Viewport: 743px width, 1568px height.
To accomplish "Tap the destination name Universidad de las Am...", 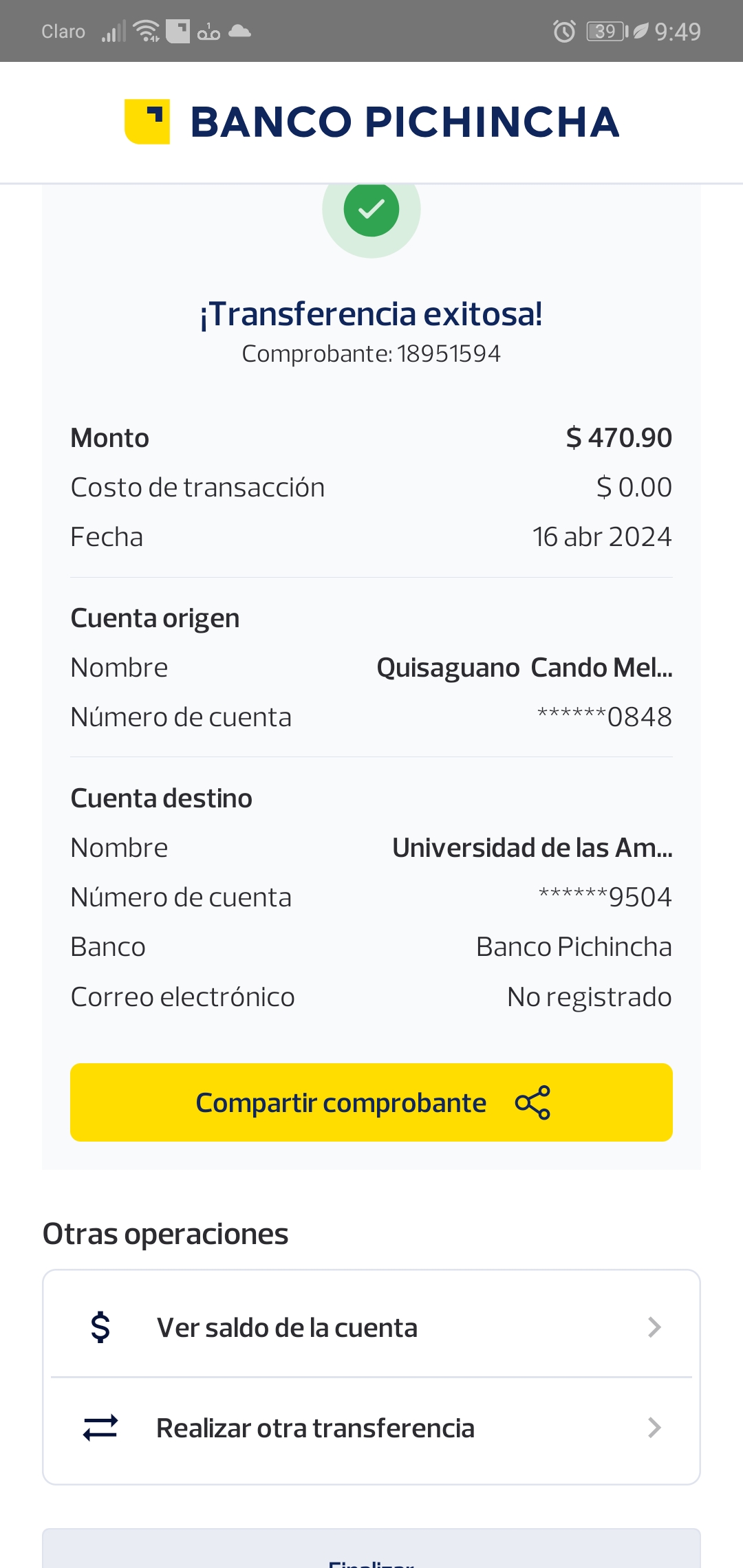I will tap(532, 848).
